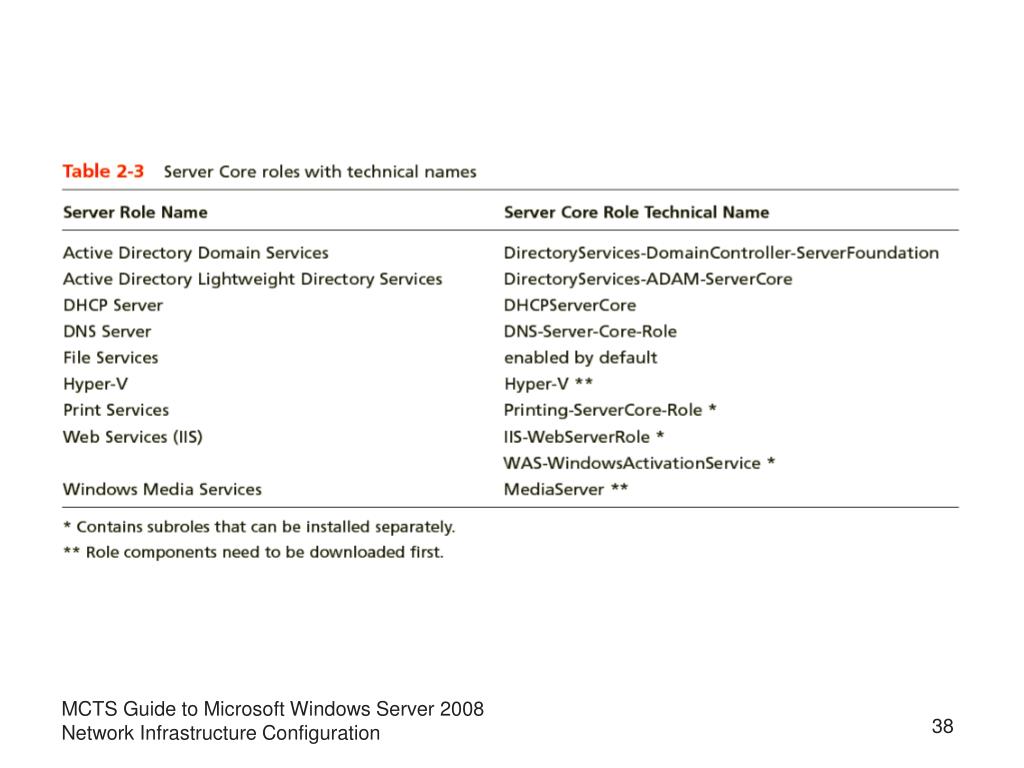This screenshot has width=1024, height=768.
Task: Select 'DirectoryServices-ADAM-ServerCore' technical name
Action: coord(648,280)
